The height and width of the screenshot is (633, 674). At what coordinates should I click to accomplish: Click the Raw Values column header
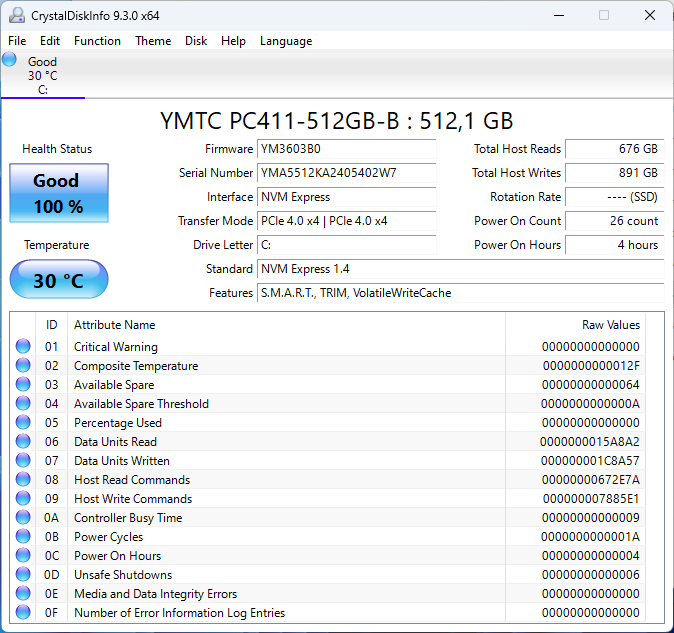[610, 325]
